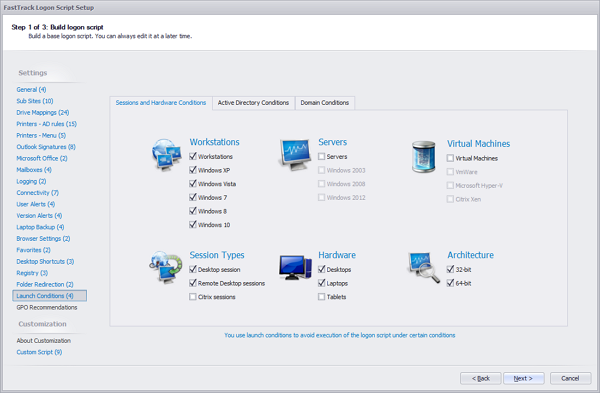Select Sessions and Hardware Conditions tab
600x393 pixels.
coord(161,103)
